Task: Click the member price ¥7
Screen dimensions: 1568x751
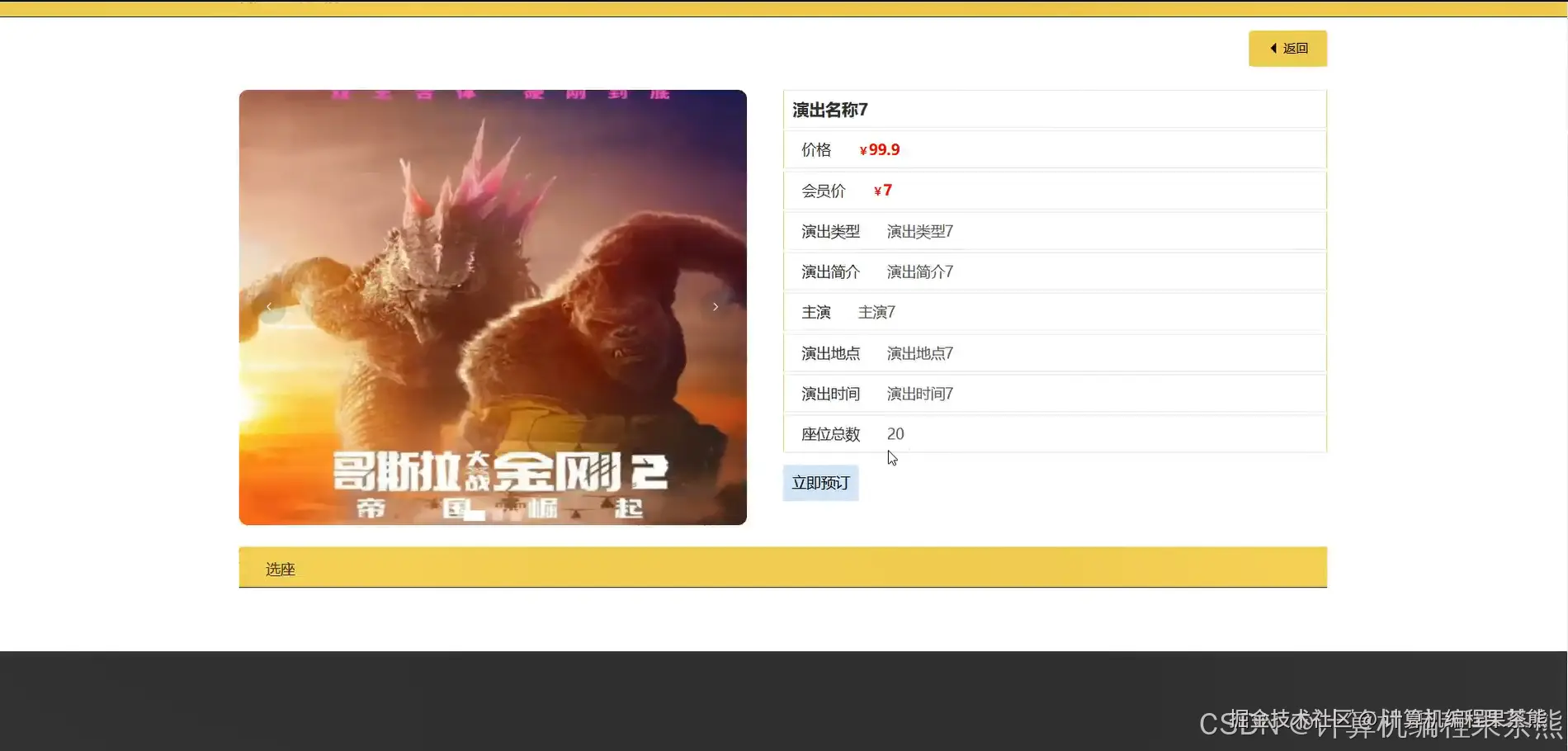Action: (x=882, y=190)
